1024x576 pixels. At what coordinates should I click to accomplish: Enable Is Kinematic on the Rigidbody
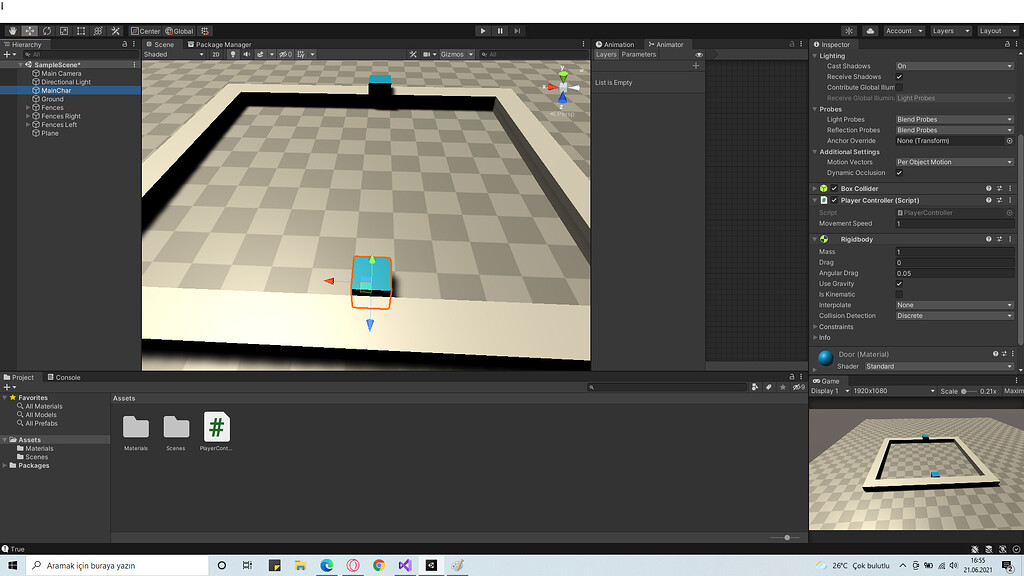tap(900, 294)
